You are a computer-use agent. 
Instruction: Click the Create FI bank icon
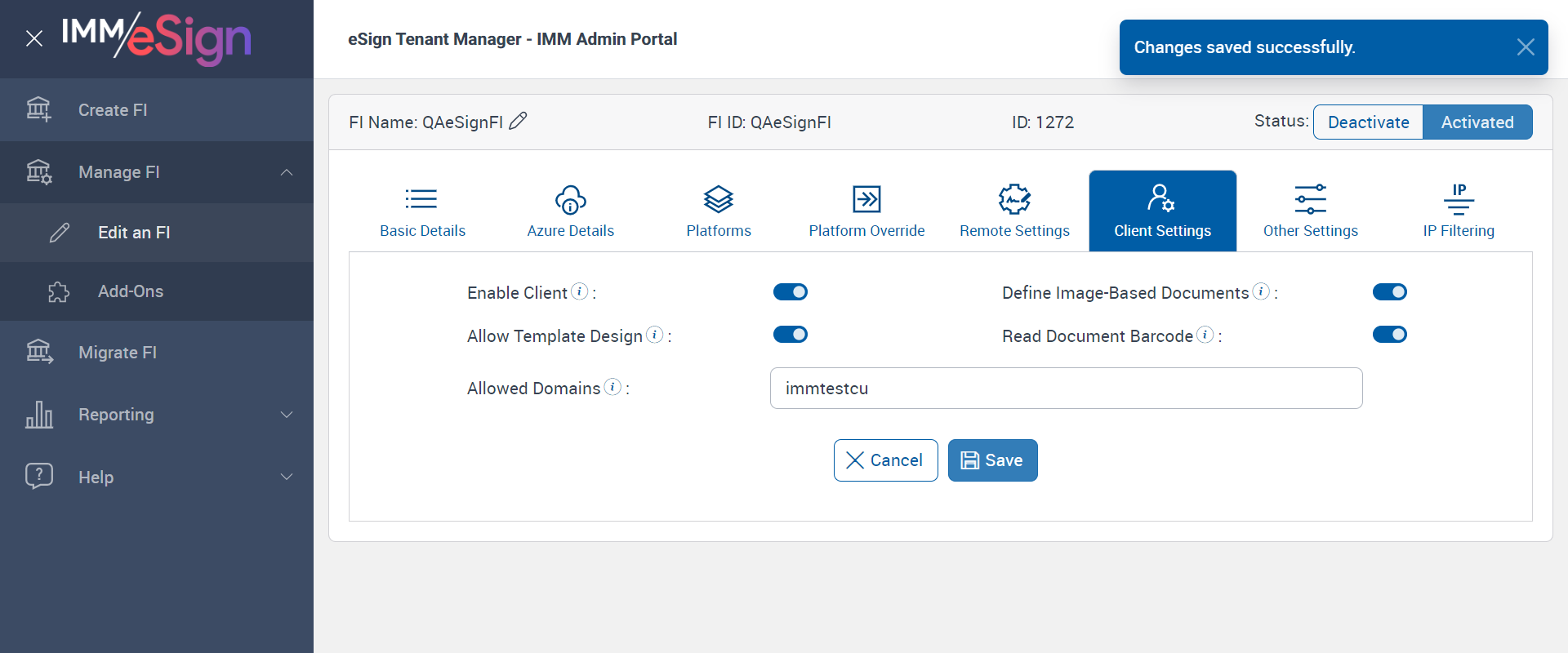tap(38, 109)
